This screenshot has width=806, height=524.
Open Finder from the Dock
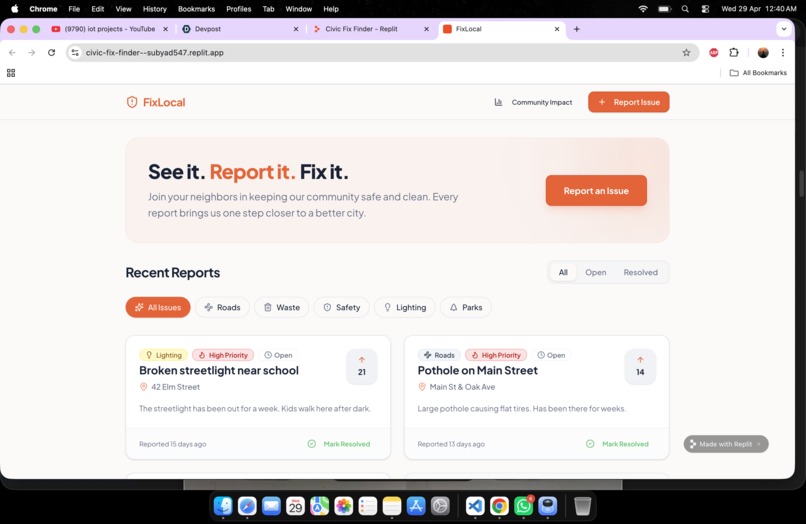click(x=223, y=506)
